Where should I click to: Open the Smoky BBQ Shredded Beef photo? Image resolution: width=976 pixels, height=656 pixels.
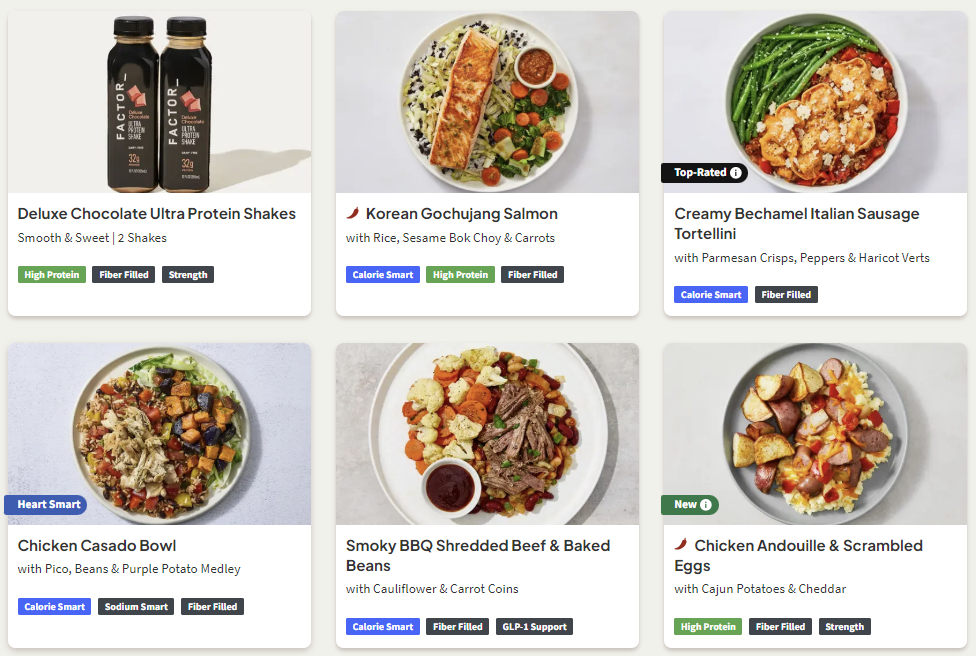(487, 434)
